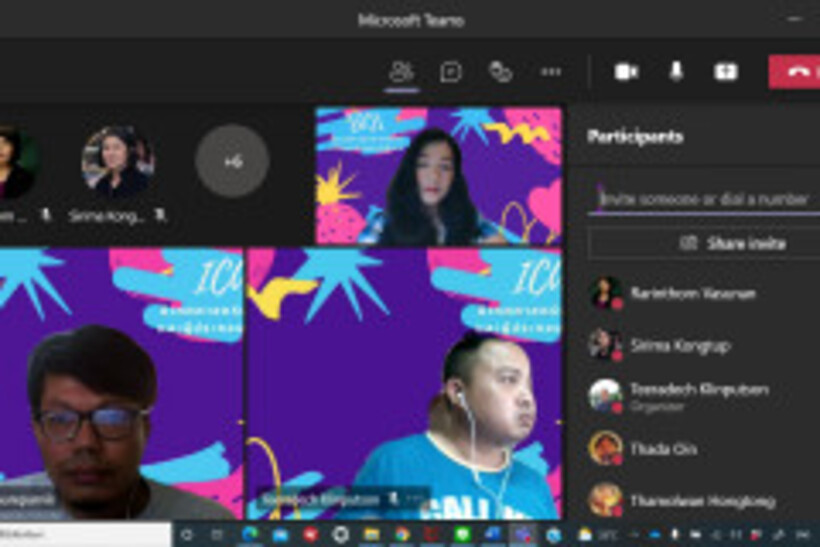
Task: Toggle the microphone mute button
Action: click(677, 72)
